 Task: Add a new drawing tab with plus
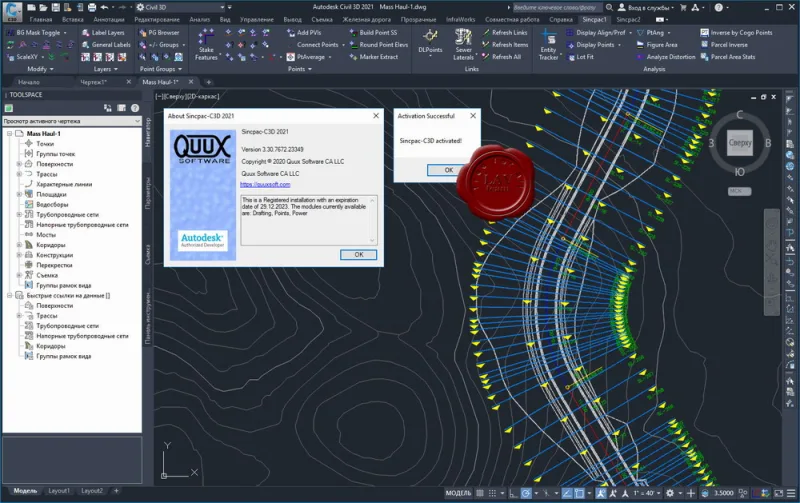[209, 82]
